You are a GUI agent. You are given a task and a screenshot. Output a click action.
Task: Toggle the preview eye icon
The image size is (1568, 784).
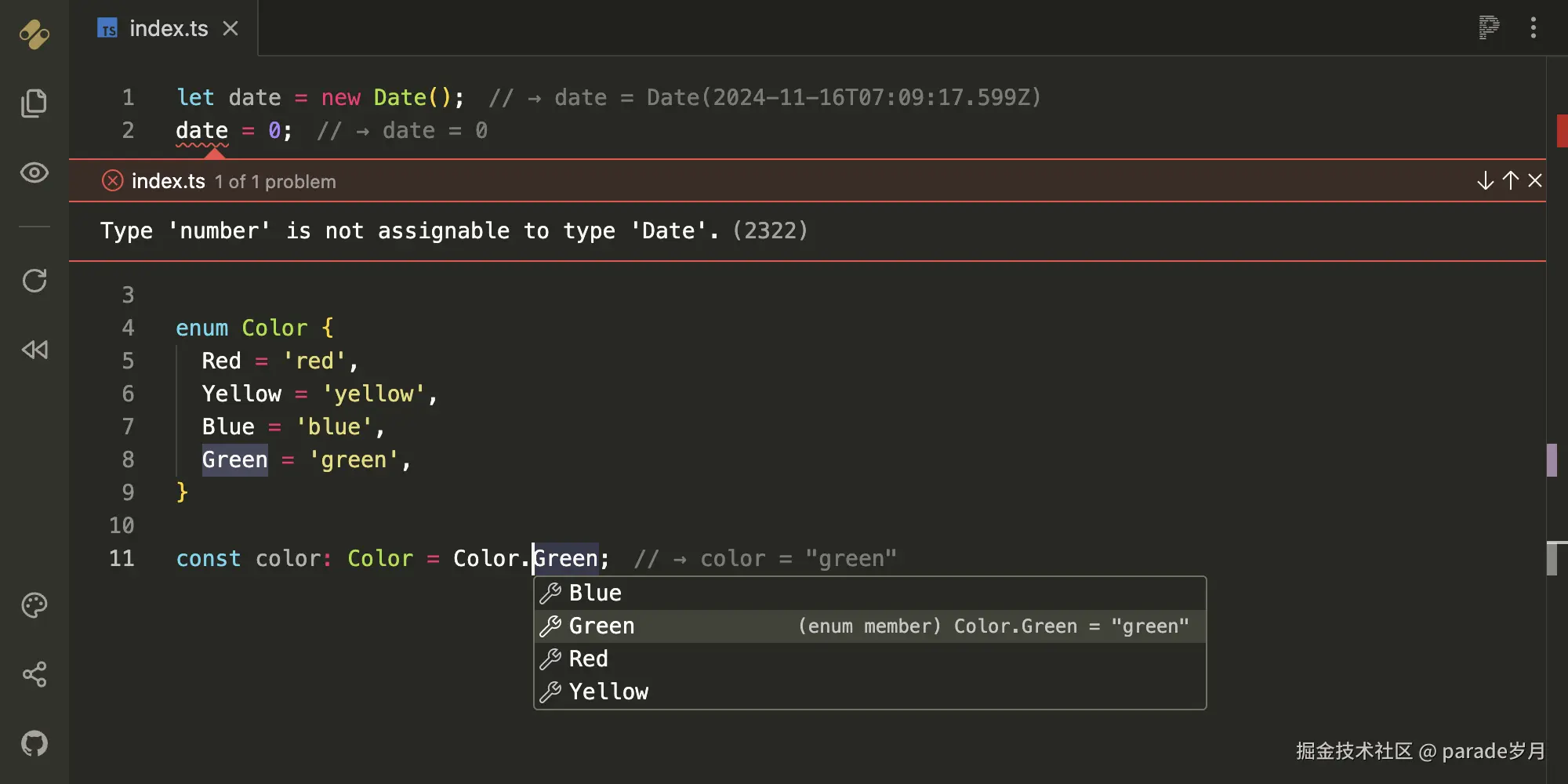(34, 173)
